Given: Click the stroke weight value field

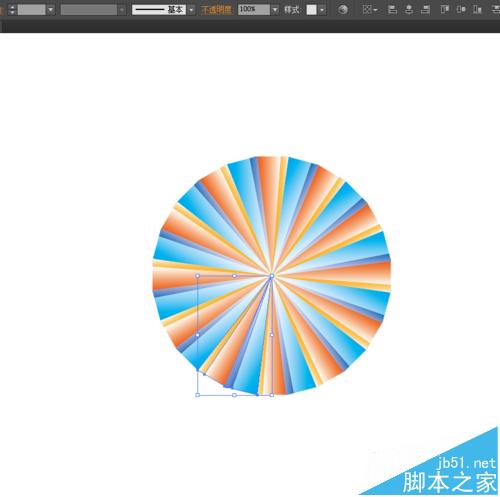Looking at the screenshot, I should point(31,9).
